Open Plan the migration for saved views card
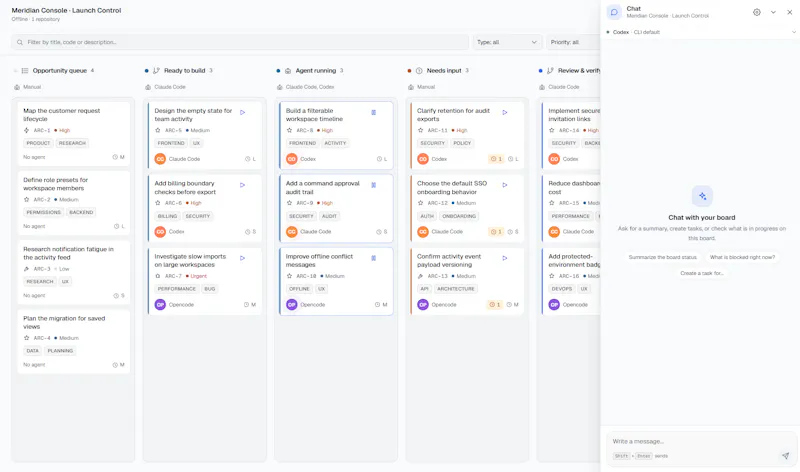800x472 pixels. (73, 341)
